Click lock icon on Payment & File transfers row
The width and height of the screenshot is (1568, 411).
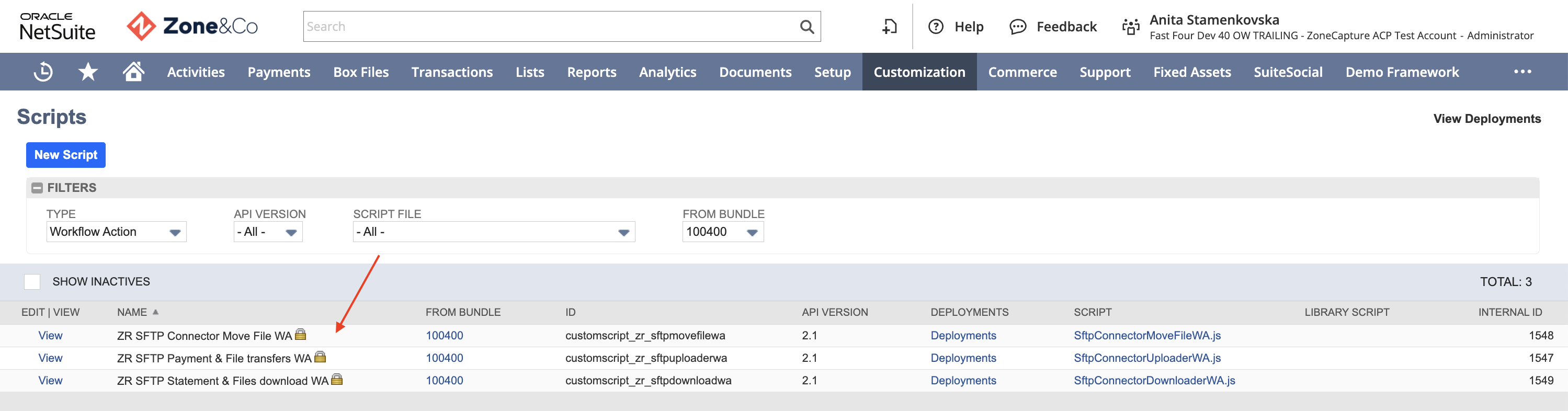pos(320,357)
